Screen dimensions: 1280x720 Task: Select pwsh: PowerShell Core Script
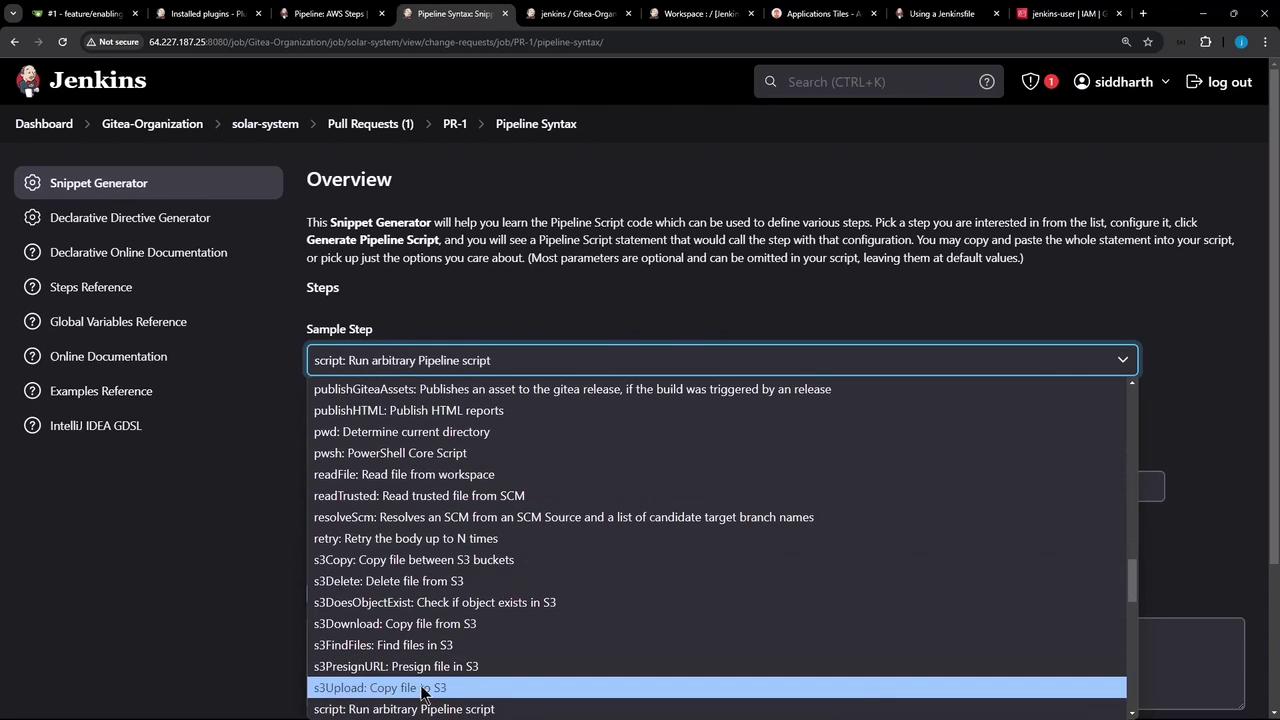tap(716, 453)
